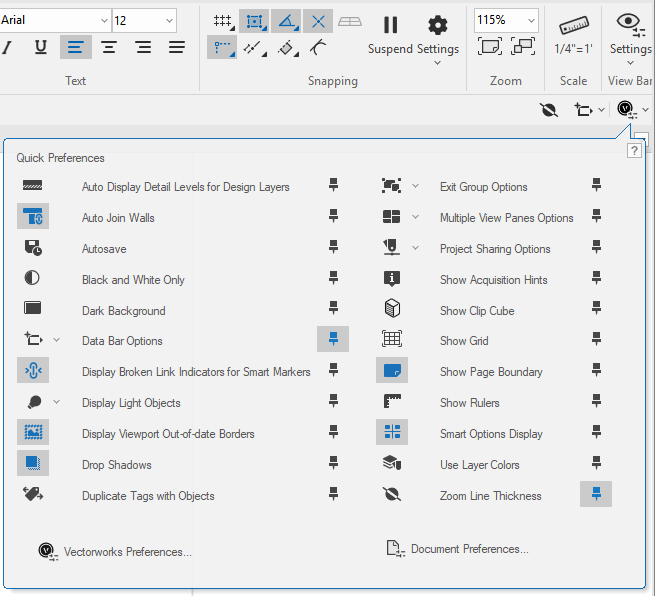
Task: Toggle Display Viewport Out-of-date Borders icon
Action: coord(33,432)
